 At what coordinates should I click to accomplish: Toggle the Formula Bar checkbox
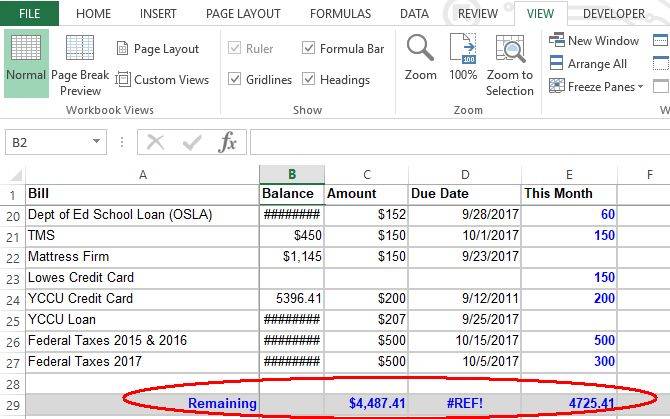308,48
